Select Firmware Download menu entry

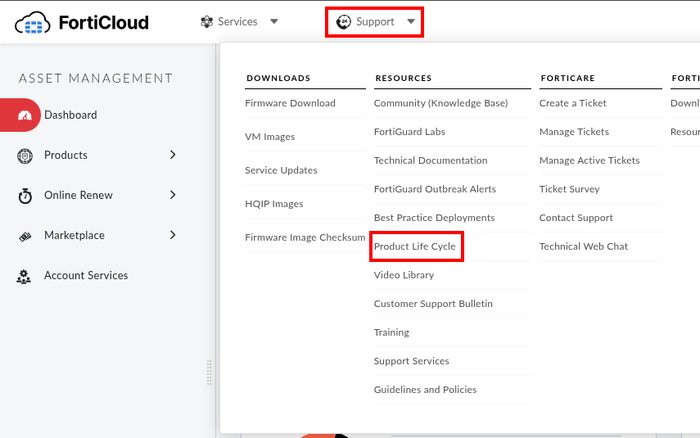290,103
